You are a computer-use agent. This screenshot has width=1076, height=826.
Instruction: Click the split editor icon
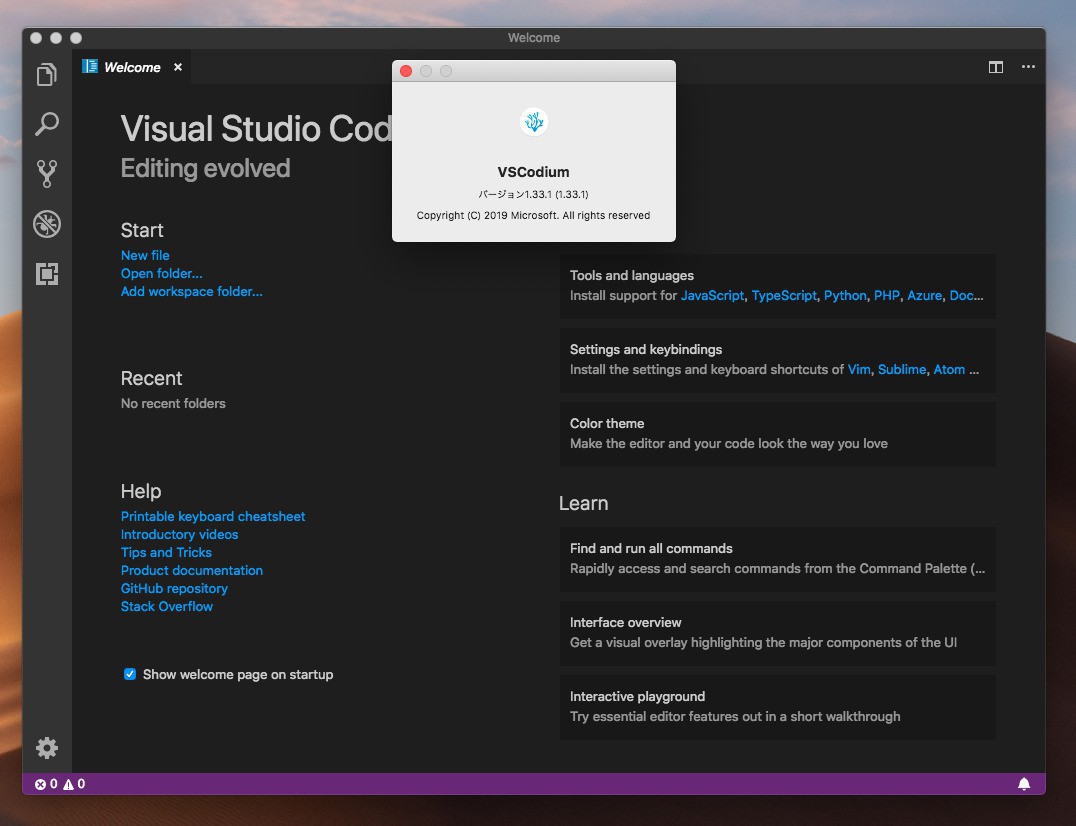click(x=996, y=67)
